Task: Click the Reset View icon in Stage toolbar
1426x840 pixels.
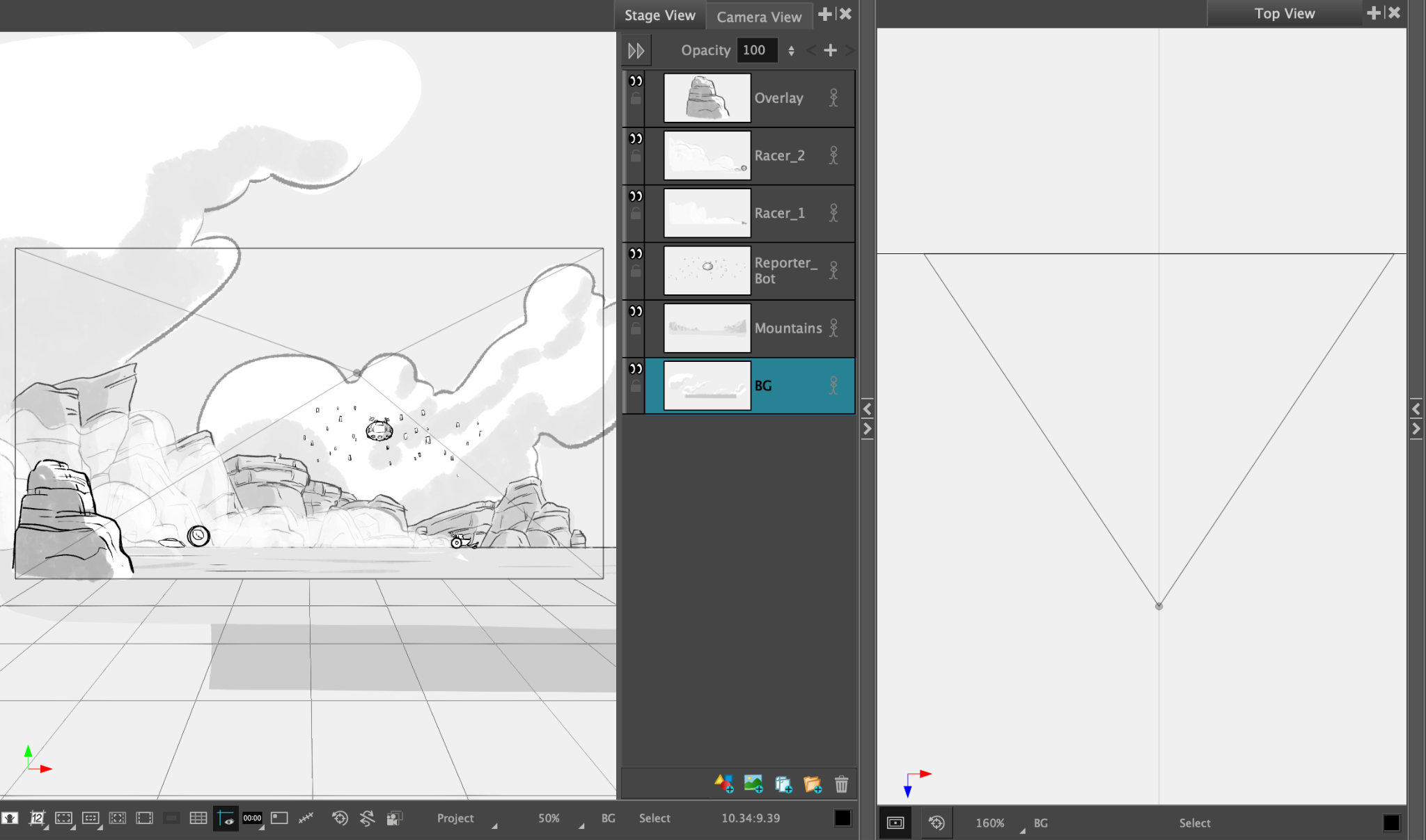Action: 340,818
